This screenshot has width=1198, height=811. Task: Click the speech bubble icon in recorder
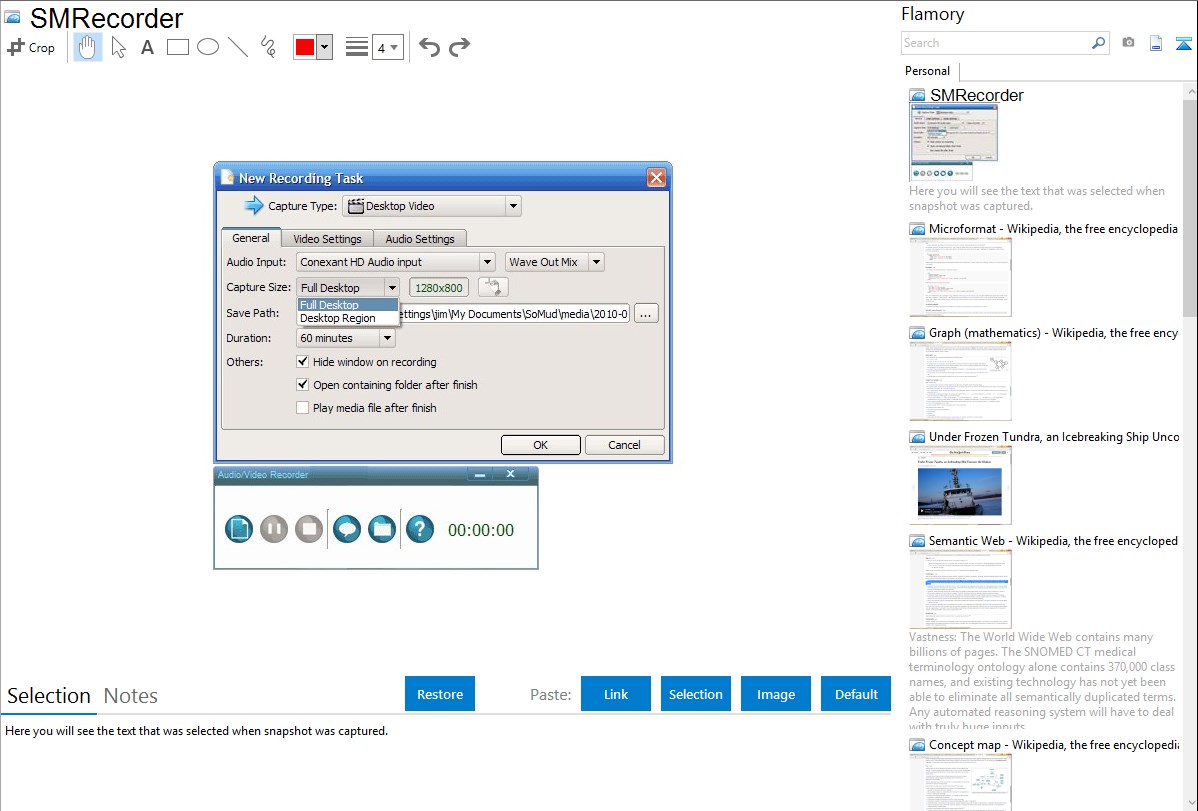point(347,529)
